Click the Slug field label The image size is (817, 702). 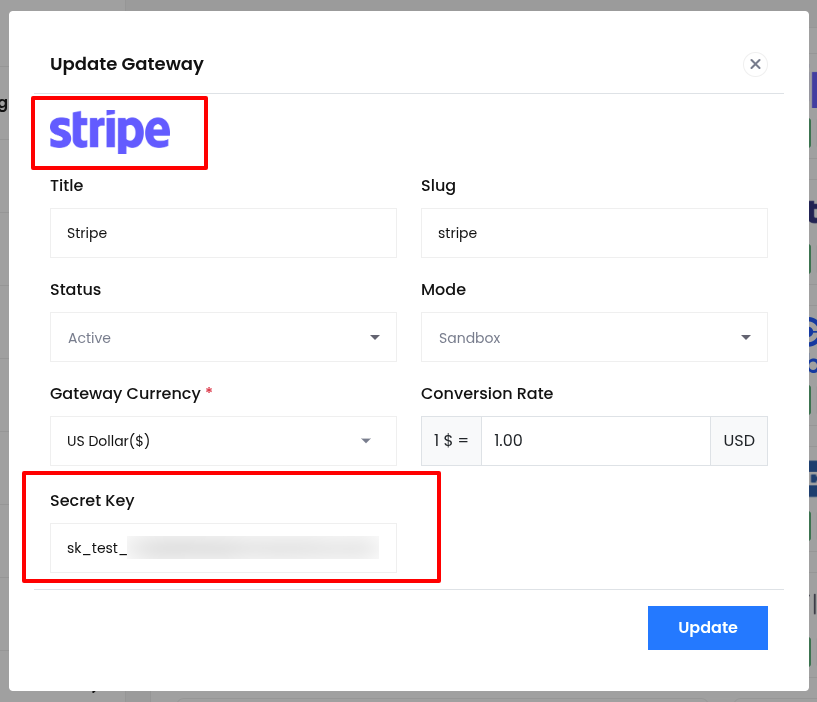(438, 185)
